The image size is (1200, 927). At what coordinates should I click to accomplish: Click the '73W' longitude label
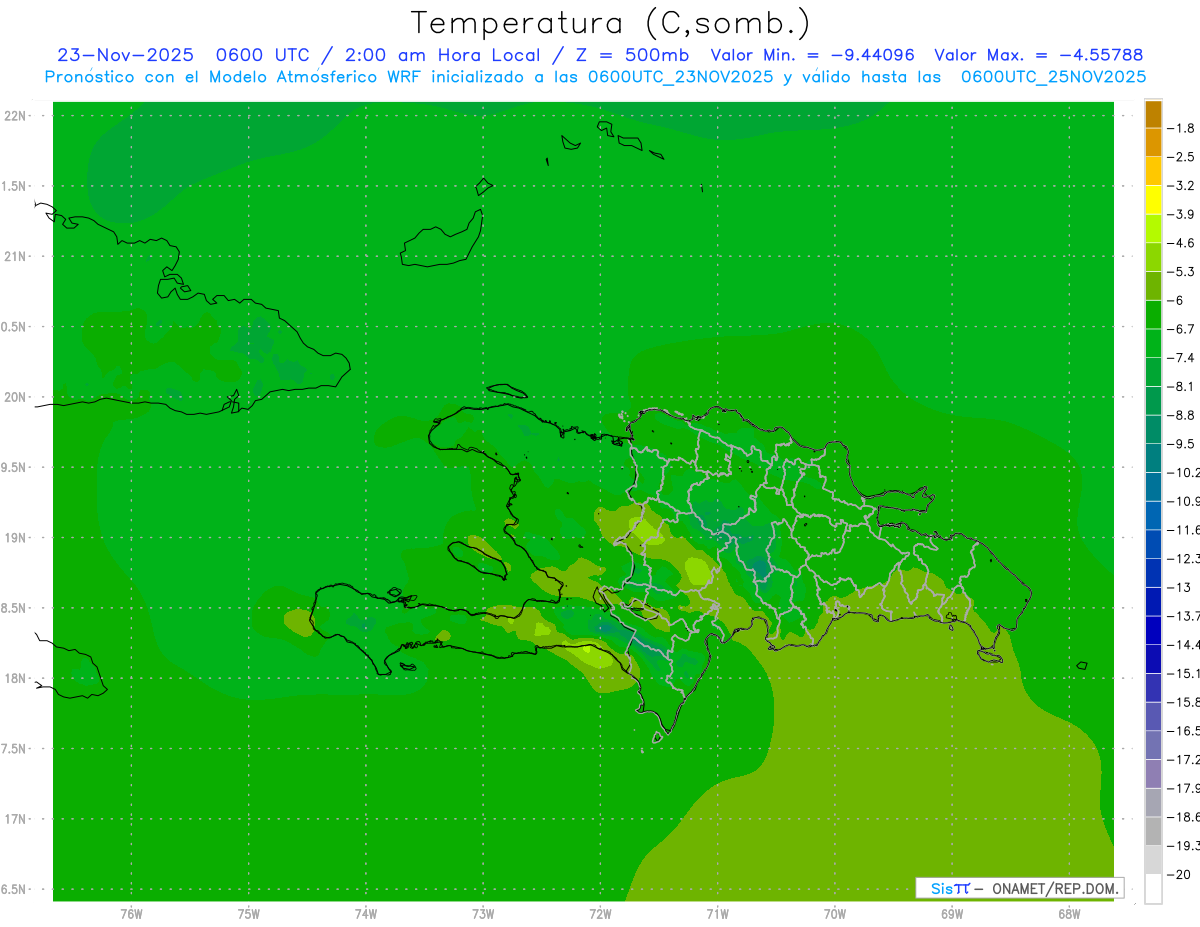[483, 913]
